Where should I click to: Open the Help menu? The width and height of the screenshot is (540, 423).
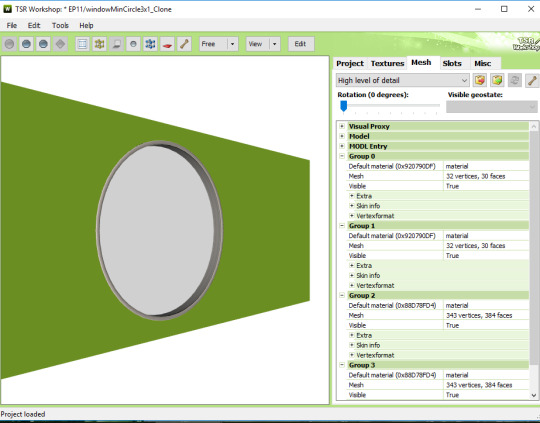(x=86, y=25)
